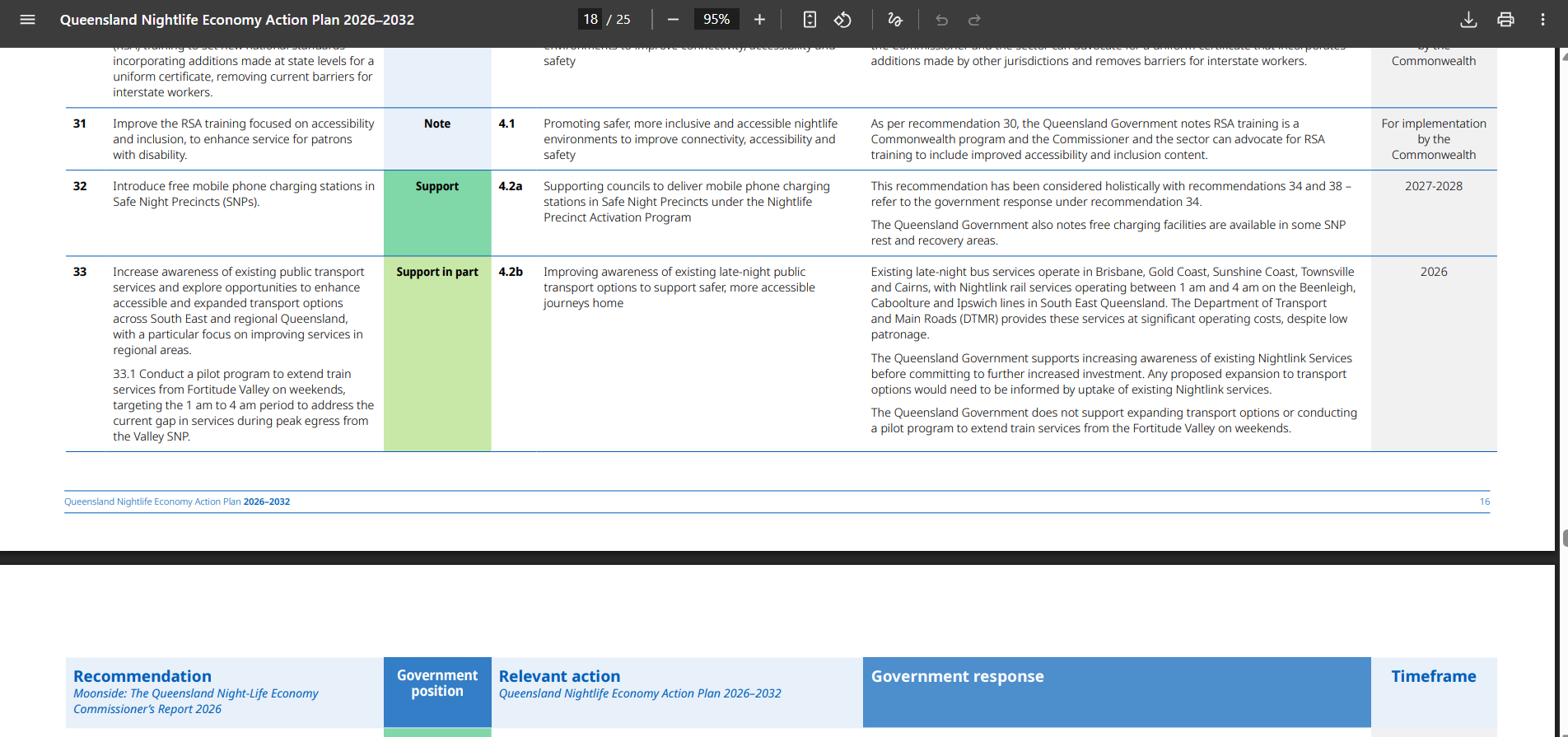
Task: Click the Relevant action heading
Action: coord(560,676)
